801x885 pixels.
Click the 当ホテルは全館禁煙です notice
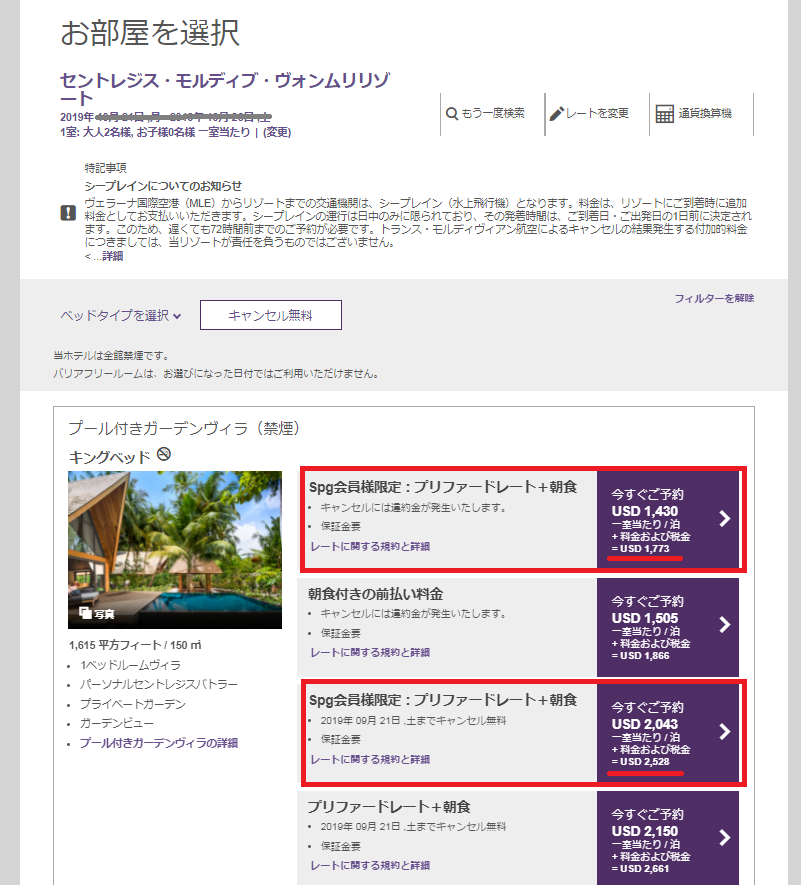pos(111,356)
